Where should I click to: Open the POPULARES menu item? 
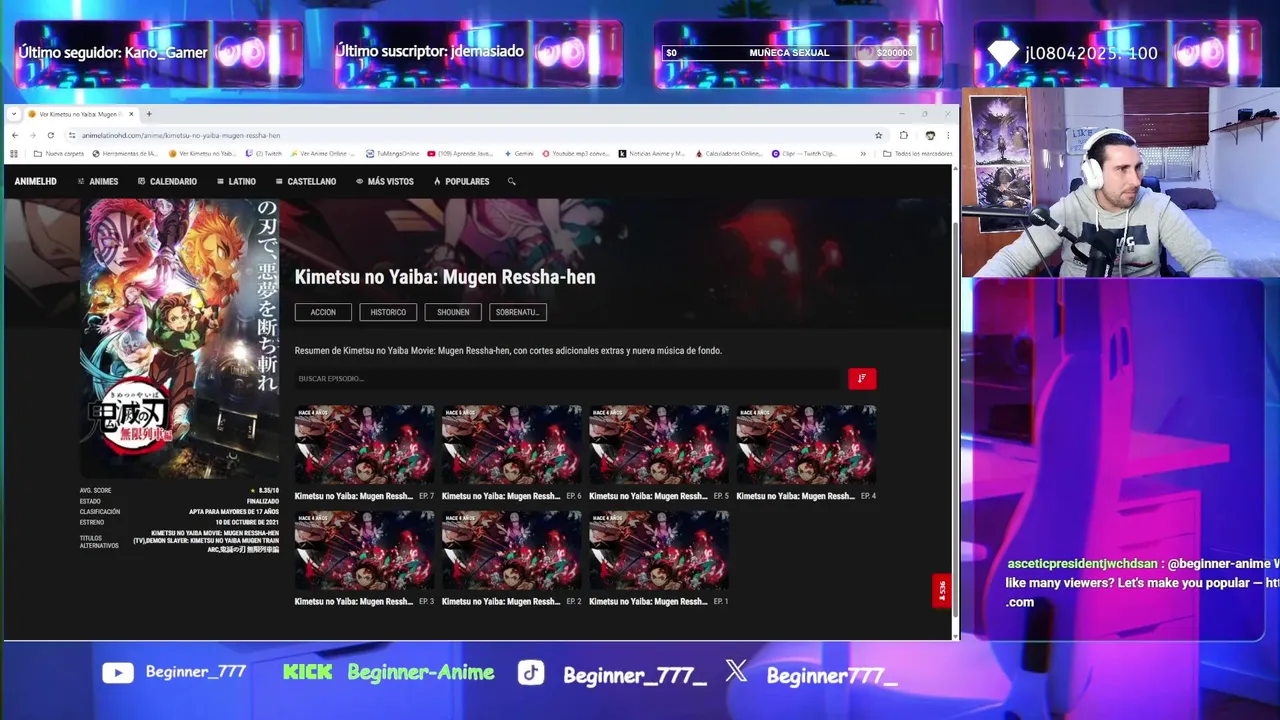point(461,182)
